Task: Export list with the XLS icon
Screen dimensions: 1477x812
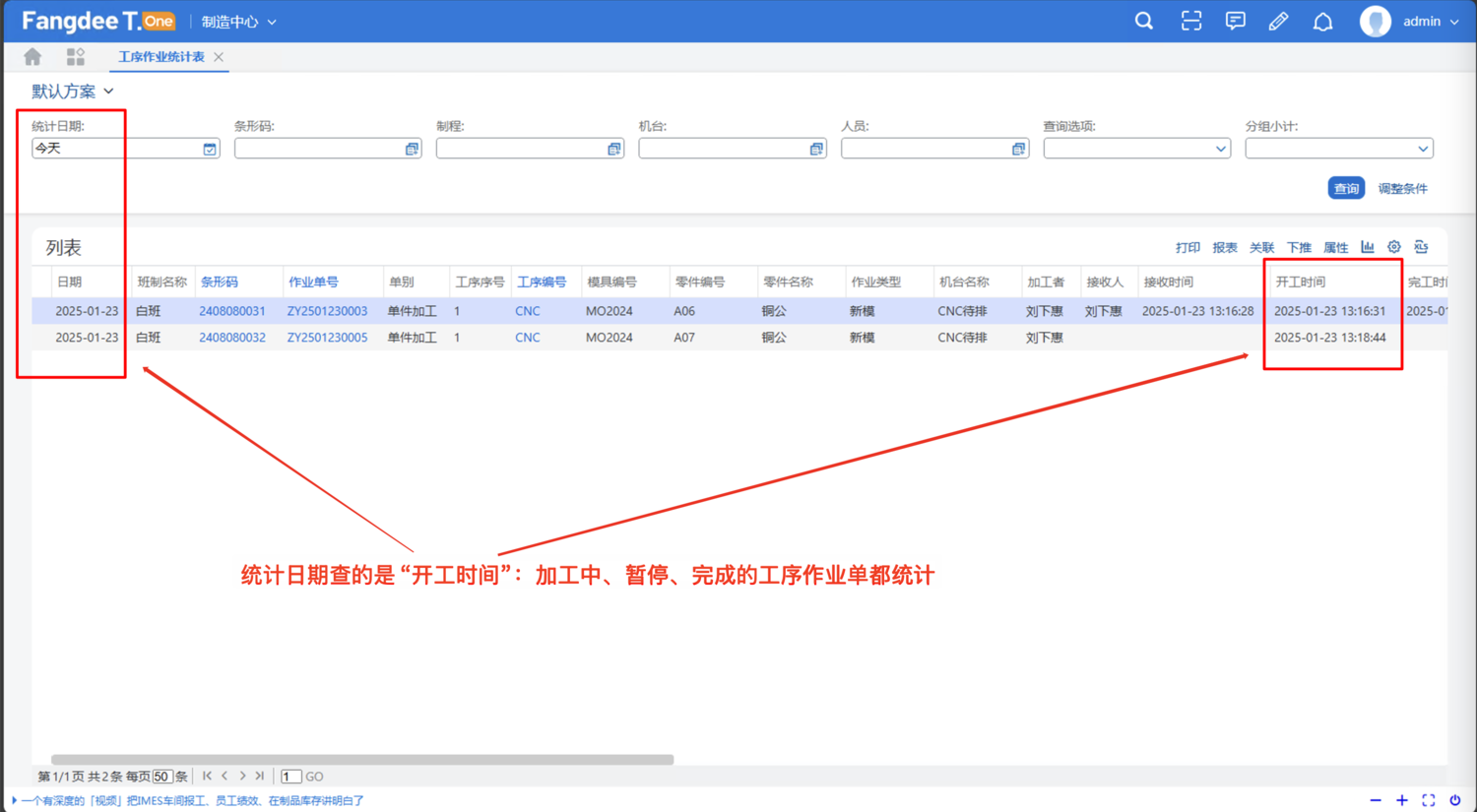Action: click(1421, 247)
